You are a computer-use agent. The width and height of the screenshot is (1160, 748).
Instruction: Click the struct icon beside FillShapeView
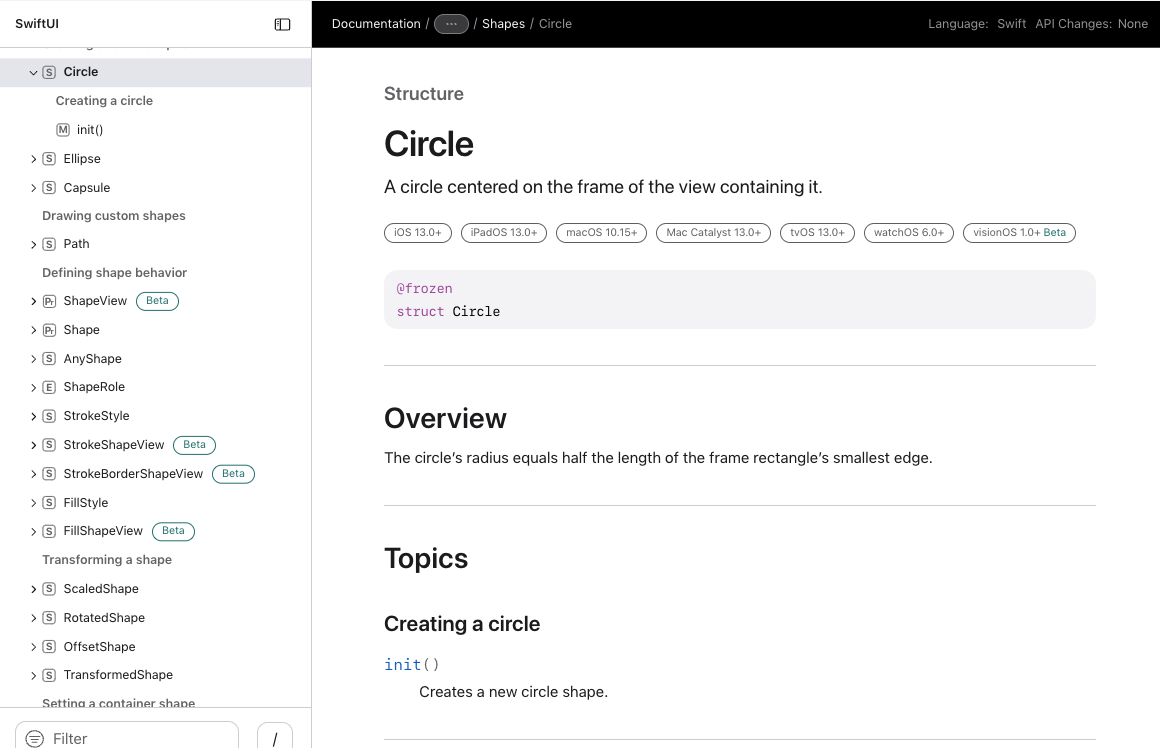click(x=49, y=531)
